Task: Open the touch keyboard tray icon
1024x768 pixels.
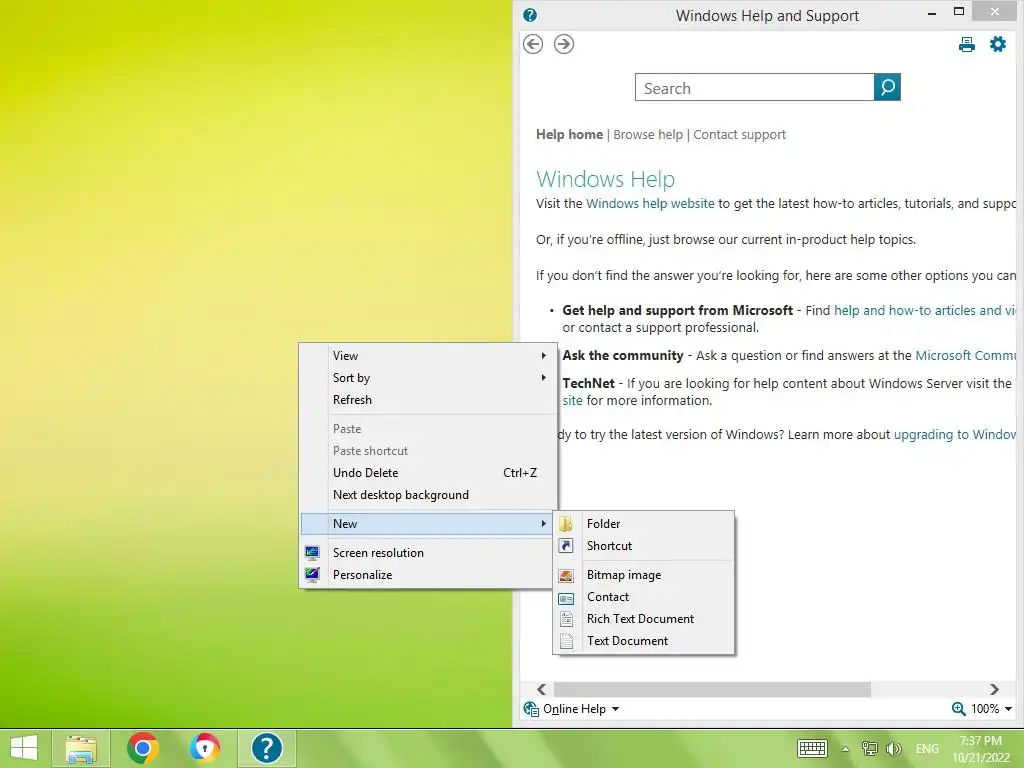Action: (812, 748)
